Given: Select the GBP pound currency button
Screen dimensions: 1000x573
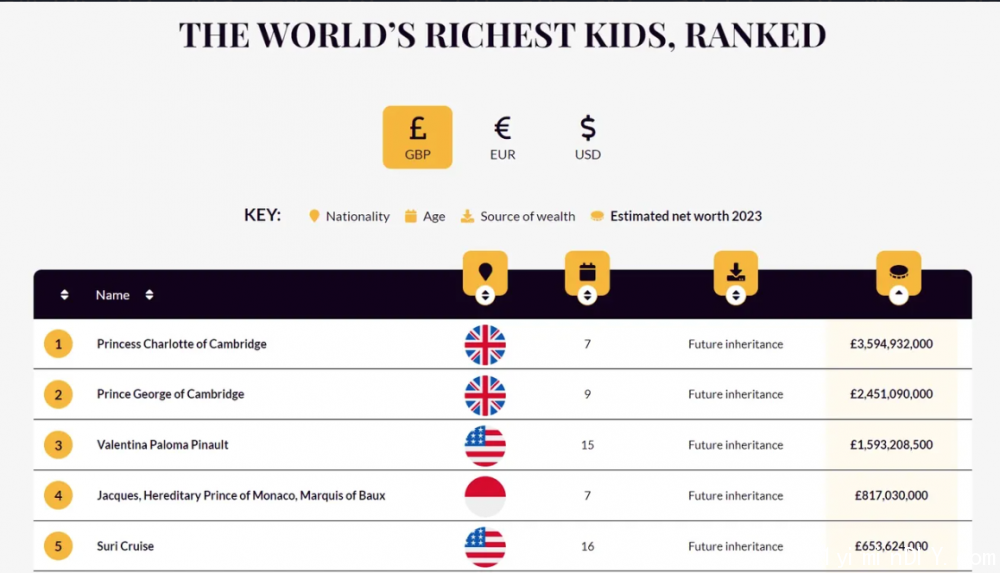Looking at the screenshot, I should (x=417, y=137).
